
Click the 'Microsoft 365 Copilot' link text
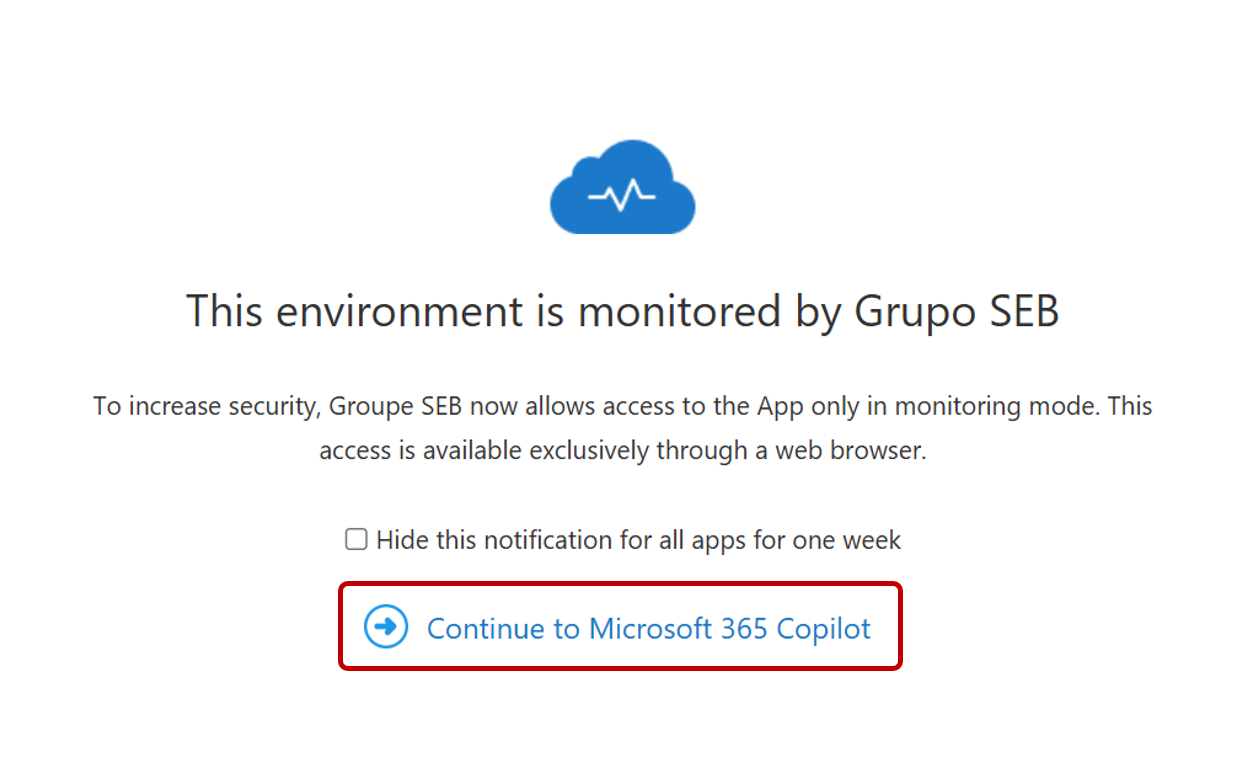point(730,628)
